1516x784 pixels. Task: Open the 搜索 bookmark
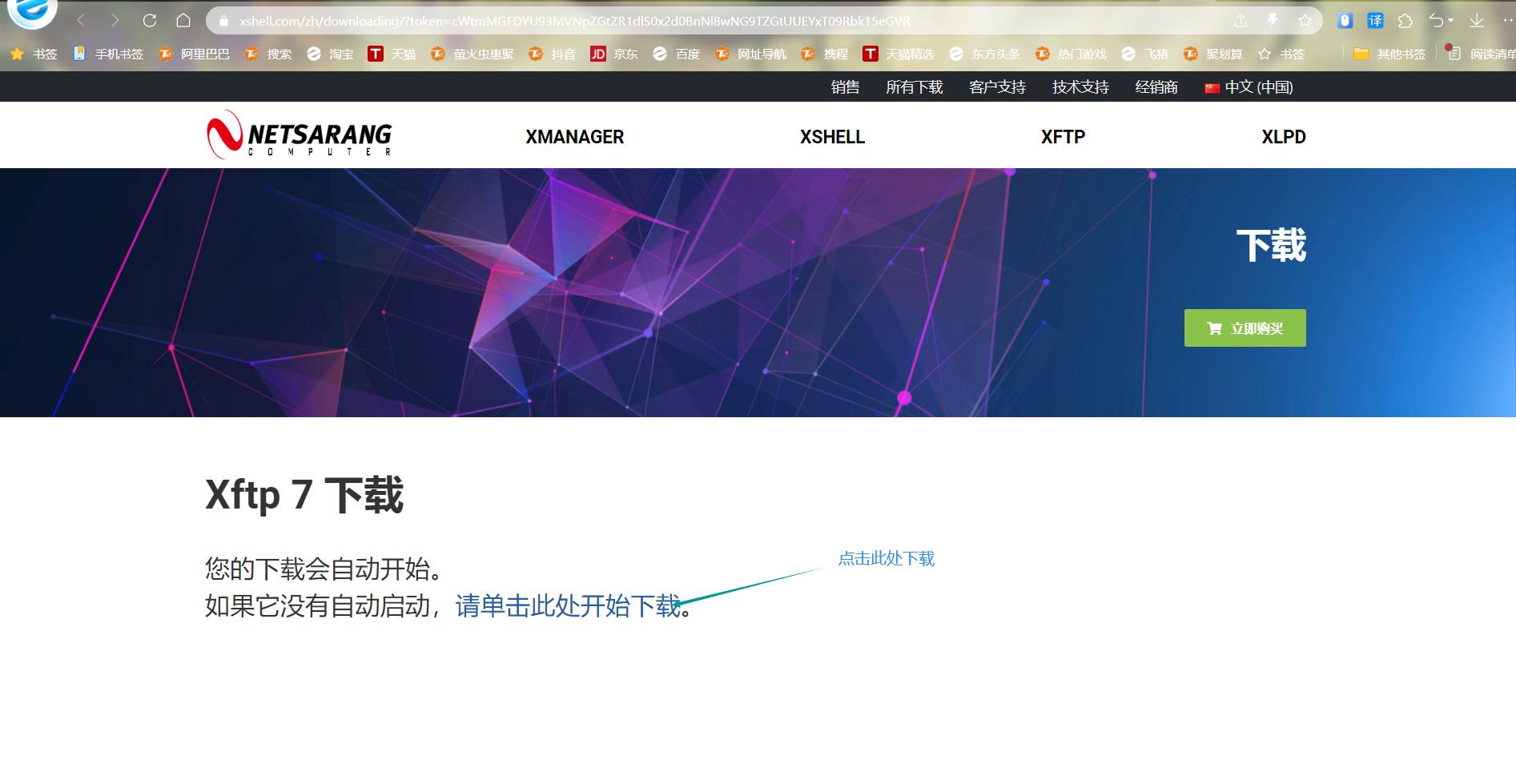pos(268,54)
